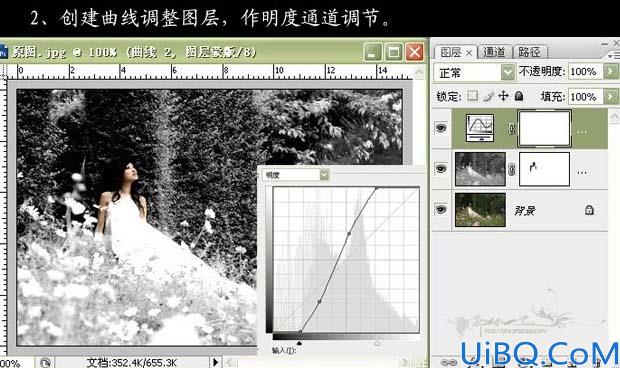Click link icon on curves layer mask
The height and width of the screenshot is (368, 620).
click(x=512, y=129)
